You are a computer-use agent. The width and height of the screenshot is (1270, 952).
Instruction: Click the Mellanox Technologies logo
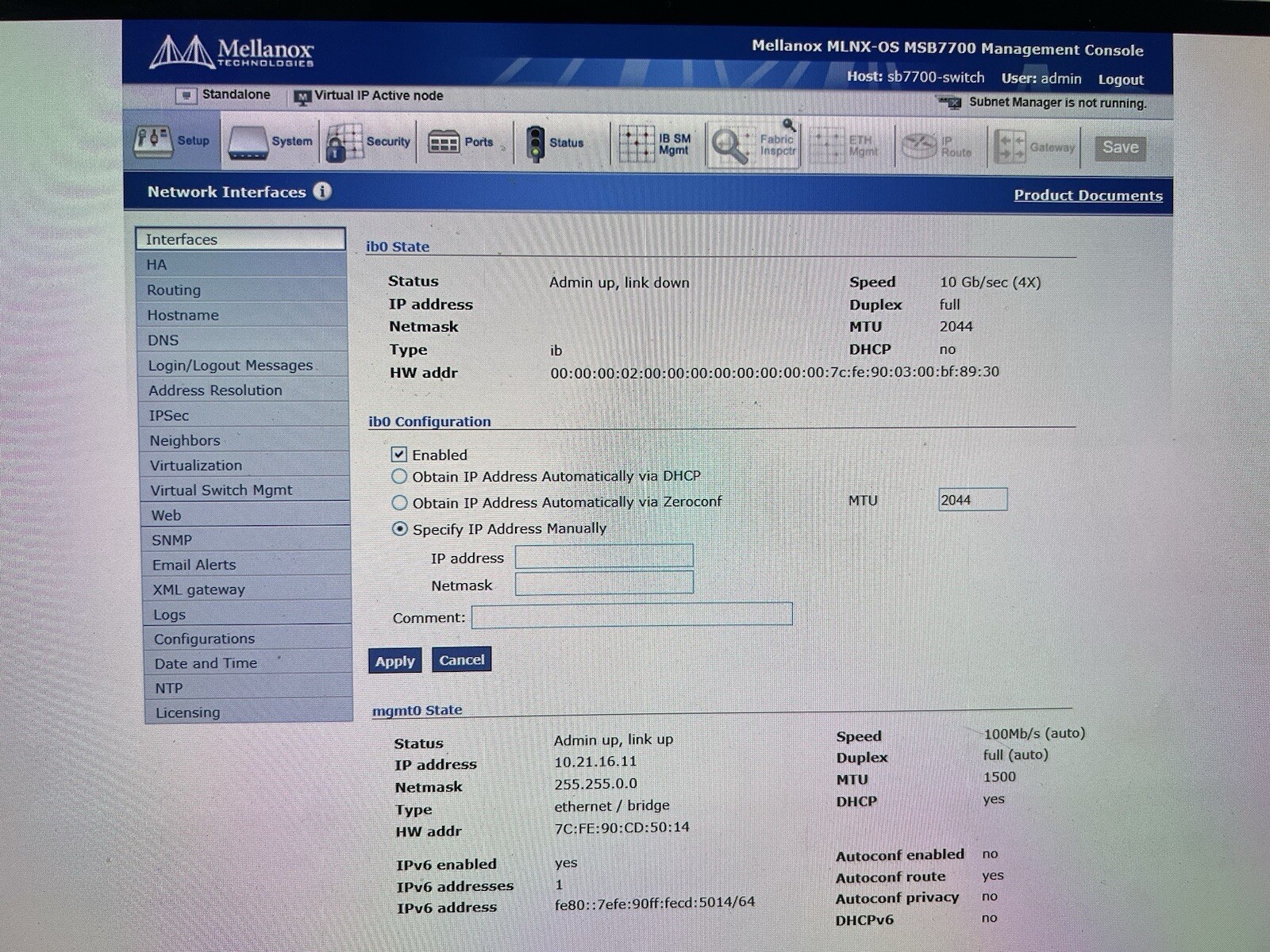[232, 52]
